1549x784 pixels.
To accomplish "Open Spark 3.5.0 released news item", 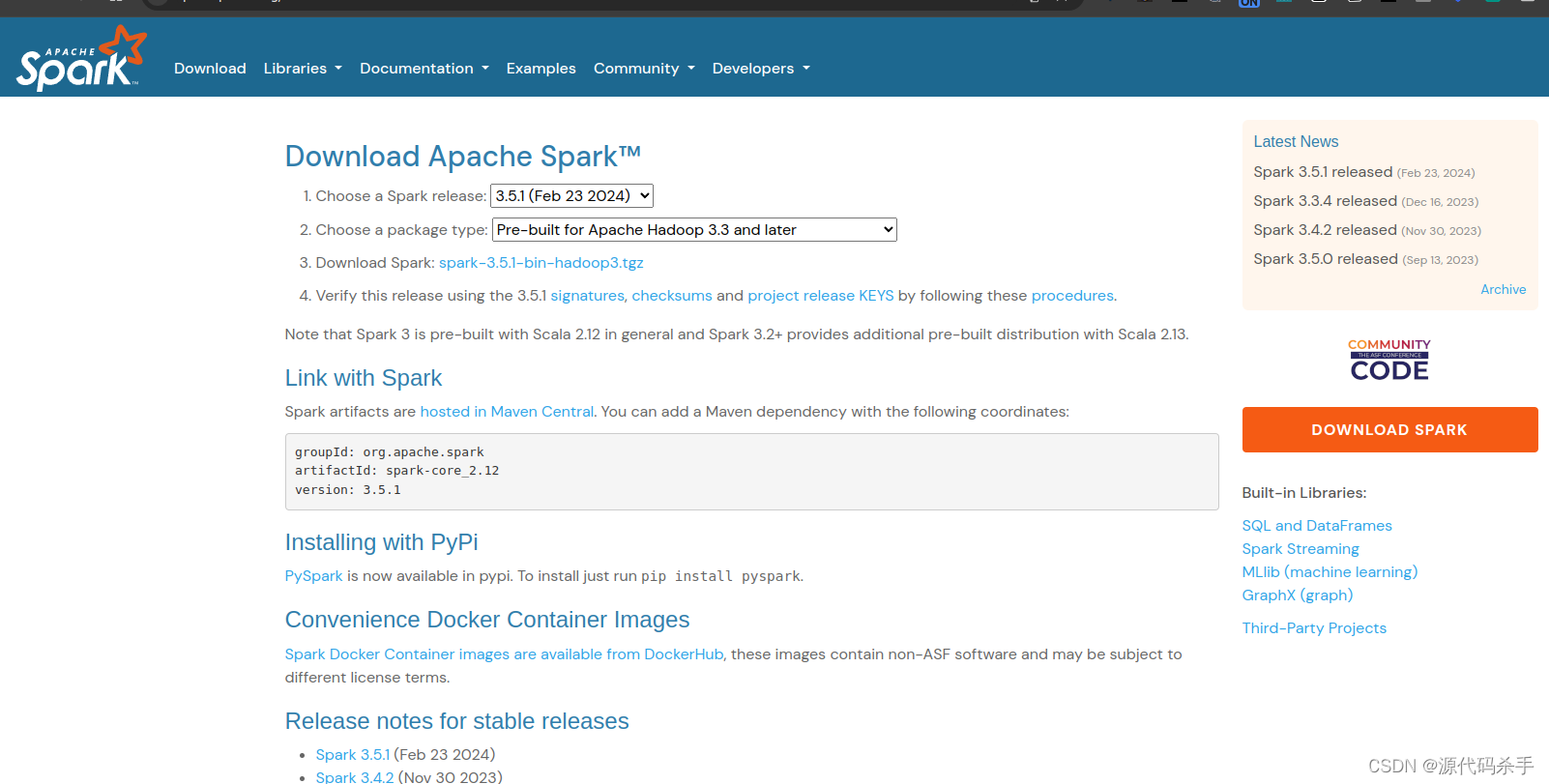I will point(1326,259).
